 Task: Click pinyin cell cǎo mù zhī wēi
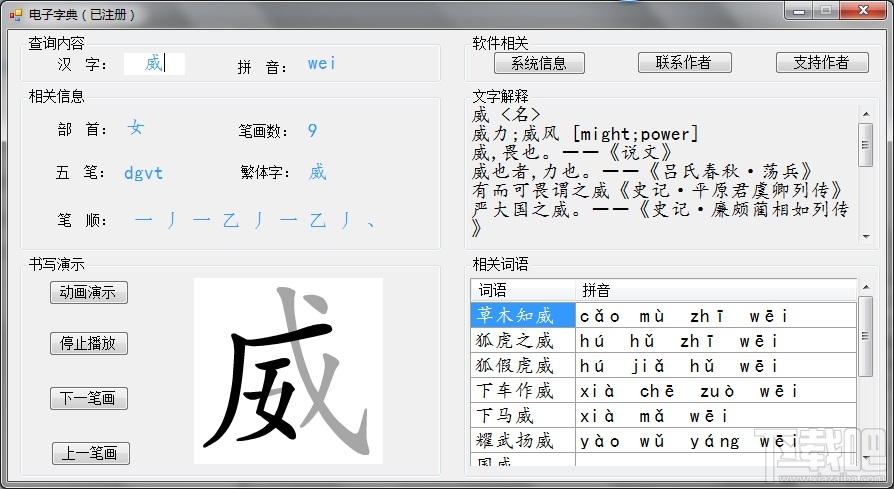coord(716,315)
